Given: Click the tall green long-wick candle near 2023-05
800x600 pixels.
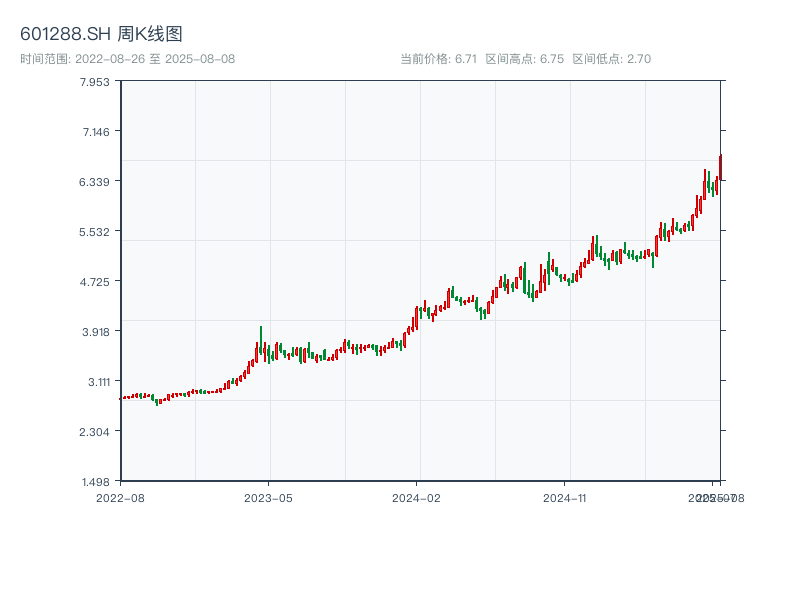Looking at the screenshot, I should tap(261, 340).
